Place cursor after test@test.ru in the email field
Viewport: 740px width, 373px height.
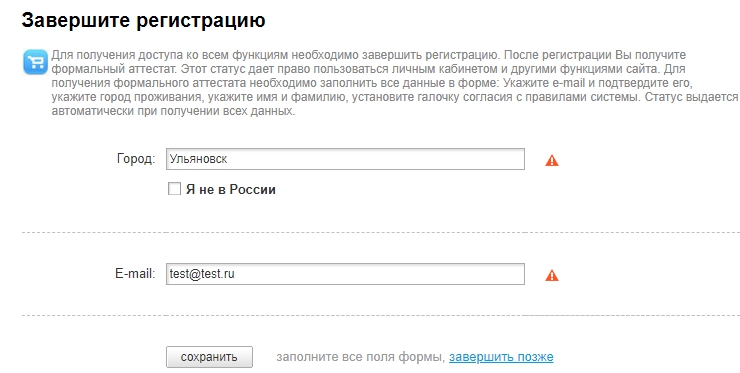pyautogui.click(x=236, y=274)
